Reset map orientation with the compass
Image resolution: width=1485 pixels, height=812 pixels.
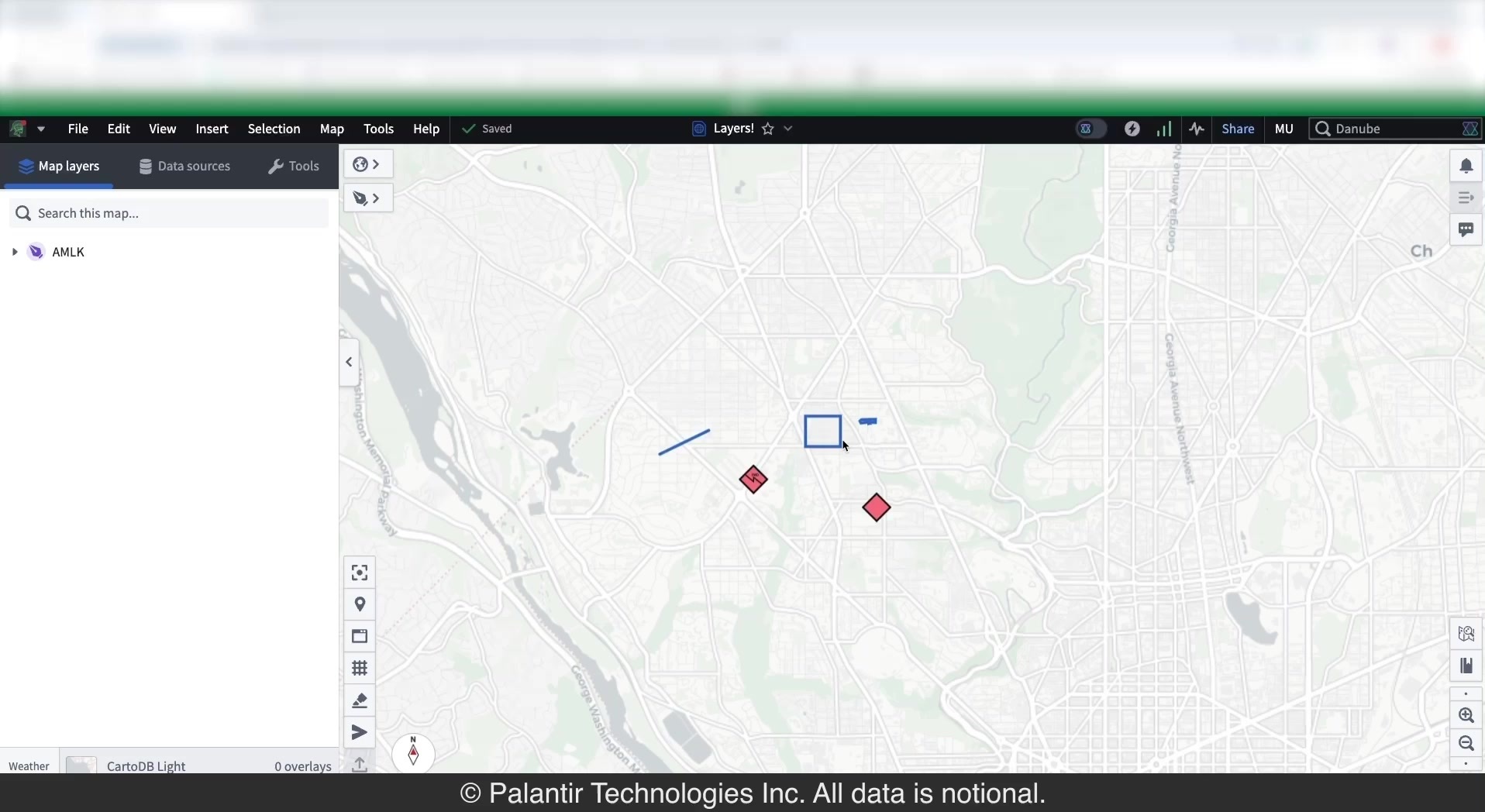coord(413,753)
